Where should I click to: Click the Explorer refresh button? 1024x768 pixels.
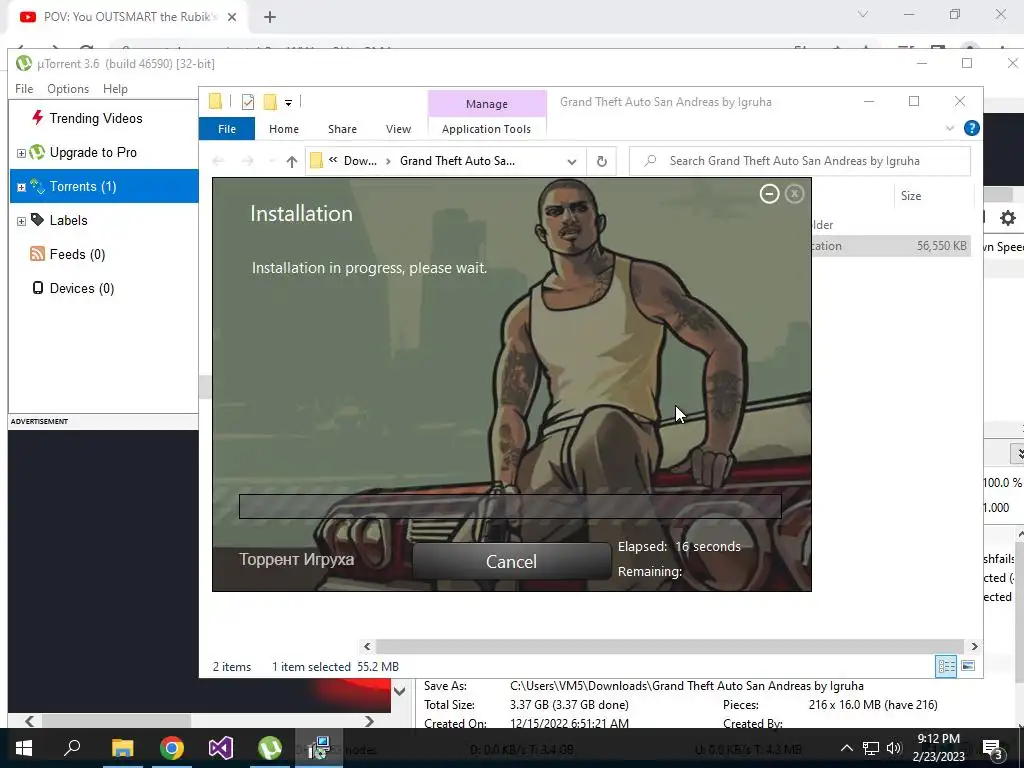[601, 161]
